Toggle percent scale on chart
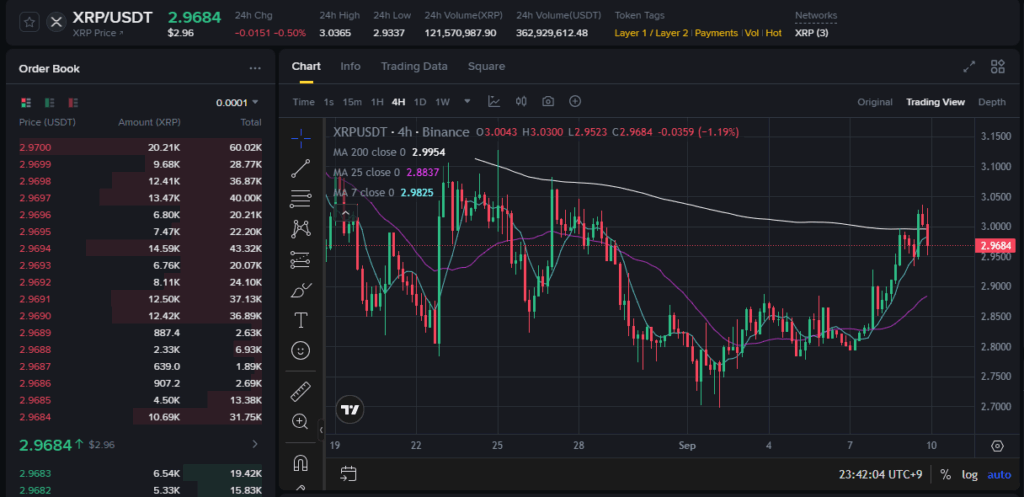Viewport: 1024px width, 497px height. 945,474
